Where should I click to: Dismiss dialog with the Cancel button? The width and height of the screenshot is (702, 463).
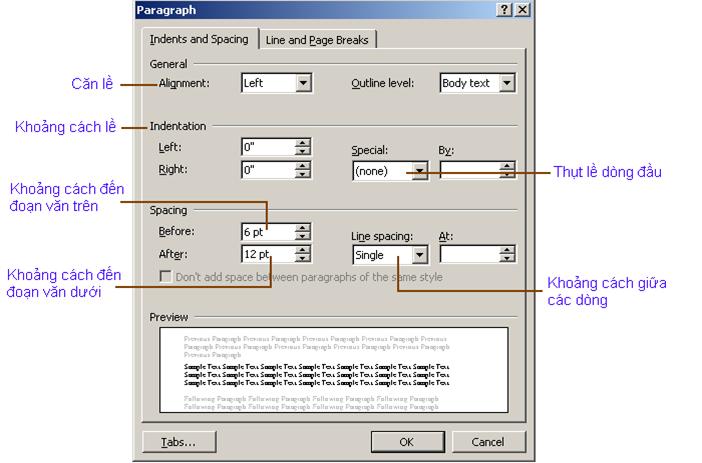tap(488, 442)
